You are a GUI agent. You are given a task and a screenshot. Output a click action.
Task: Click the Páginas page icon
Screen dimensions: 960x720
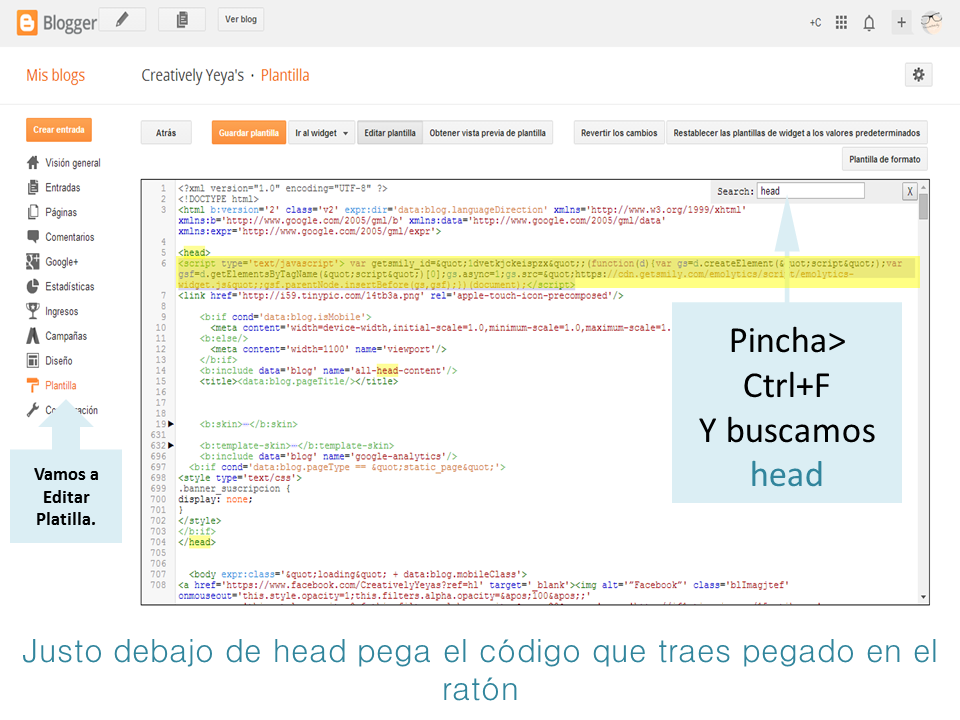[x=32, y=212]
